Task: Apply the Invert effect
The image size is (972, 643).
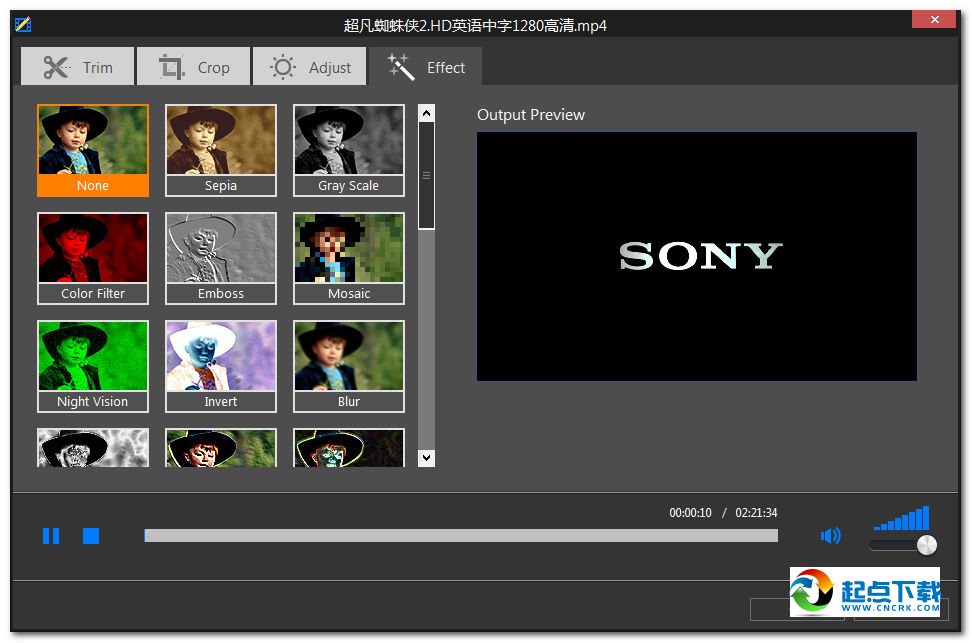Action: [x=221, y=366]
